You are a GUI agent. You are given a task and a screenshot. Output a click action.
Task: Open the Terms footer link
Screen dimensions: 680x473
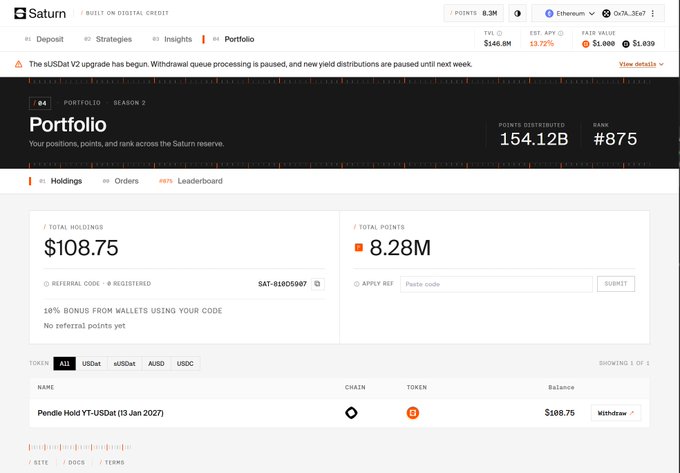[112, 463]
